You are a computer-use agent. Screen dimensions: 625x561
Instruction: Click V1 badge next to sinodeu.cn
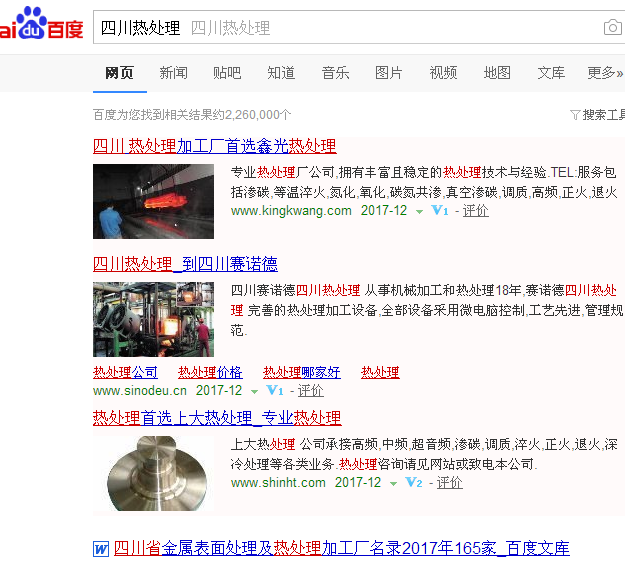(x=275, y=390)
